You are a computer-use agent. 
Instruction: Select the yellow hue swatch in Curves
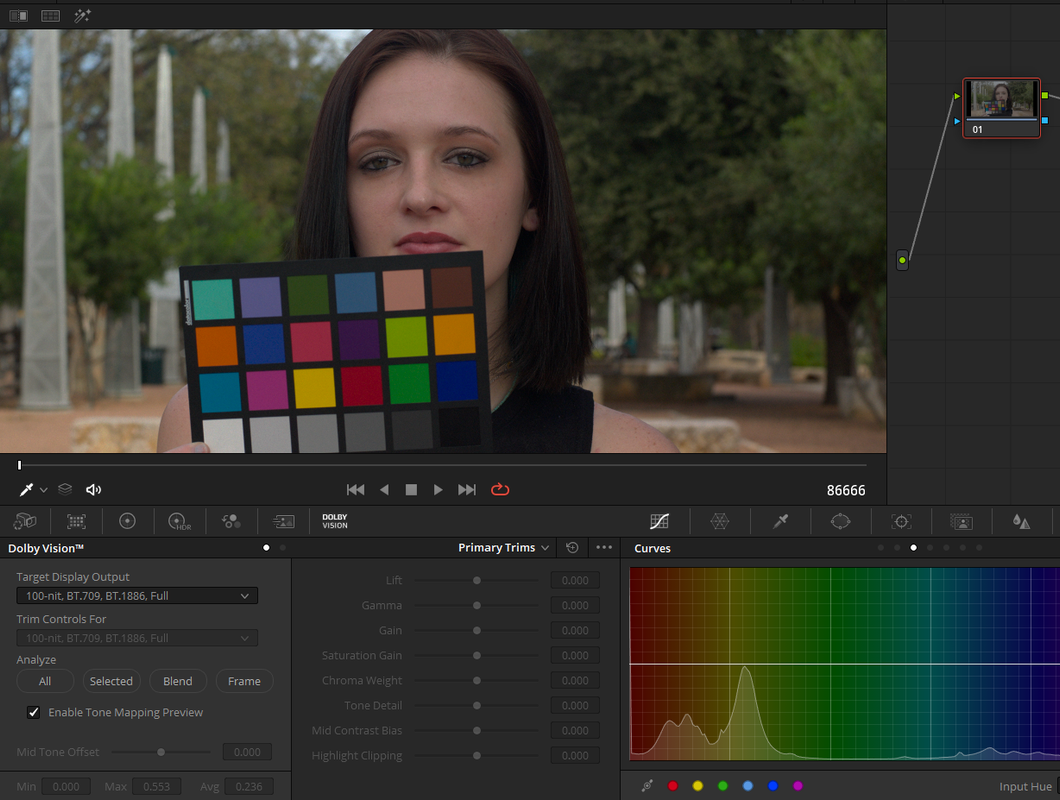tap(698, 786)
